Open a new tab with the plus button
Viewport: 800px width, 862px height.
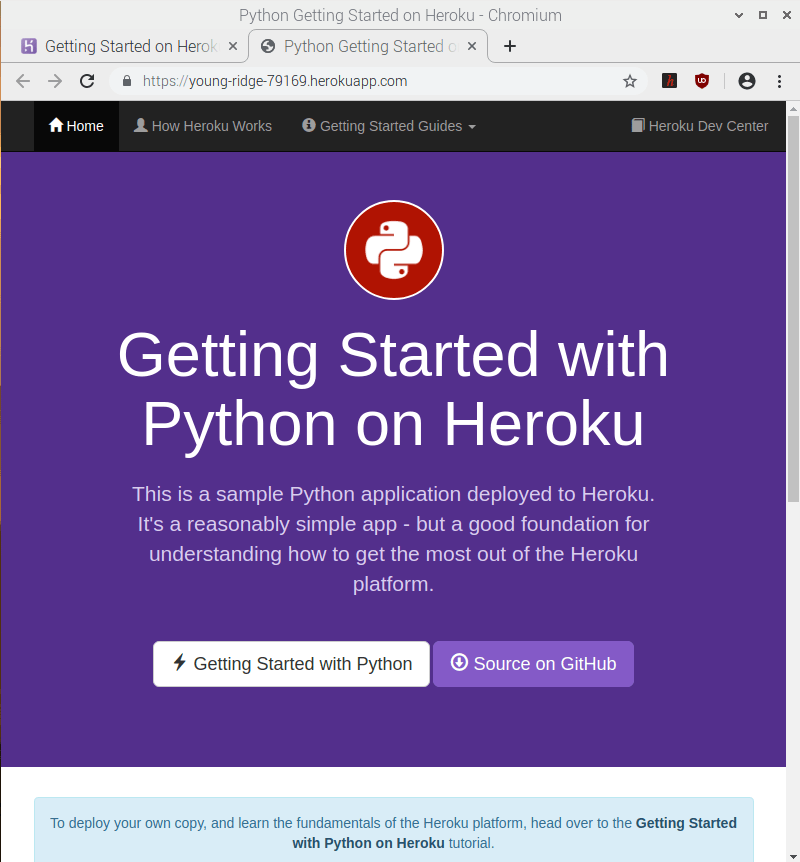click(x=510, y=46)
